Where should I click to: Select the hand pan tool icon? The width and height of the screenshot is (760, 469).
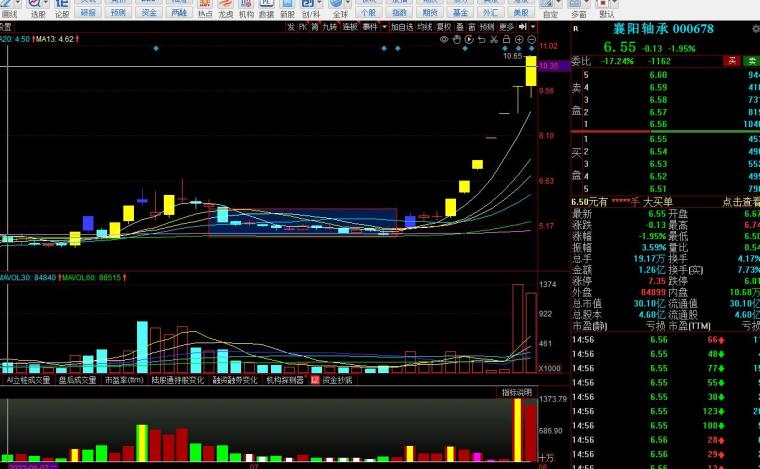[457, 39]
